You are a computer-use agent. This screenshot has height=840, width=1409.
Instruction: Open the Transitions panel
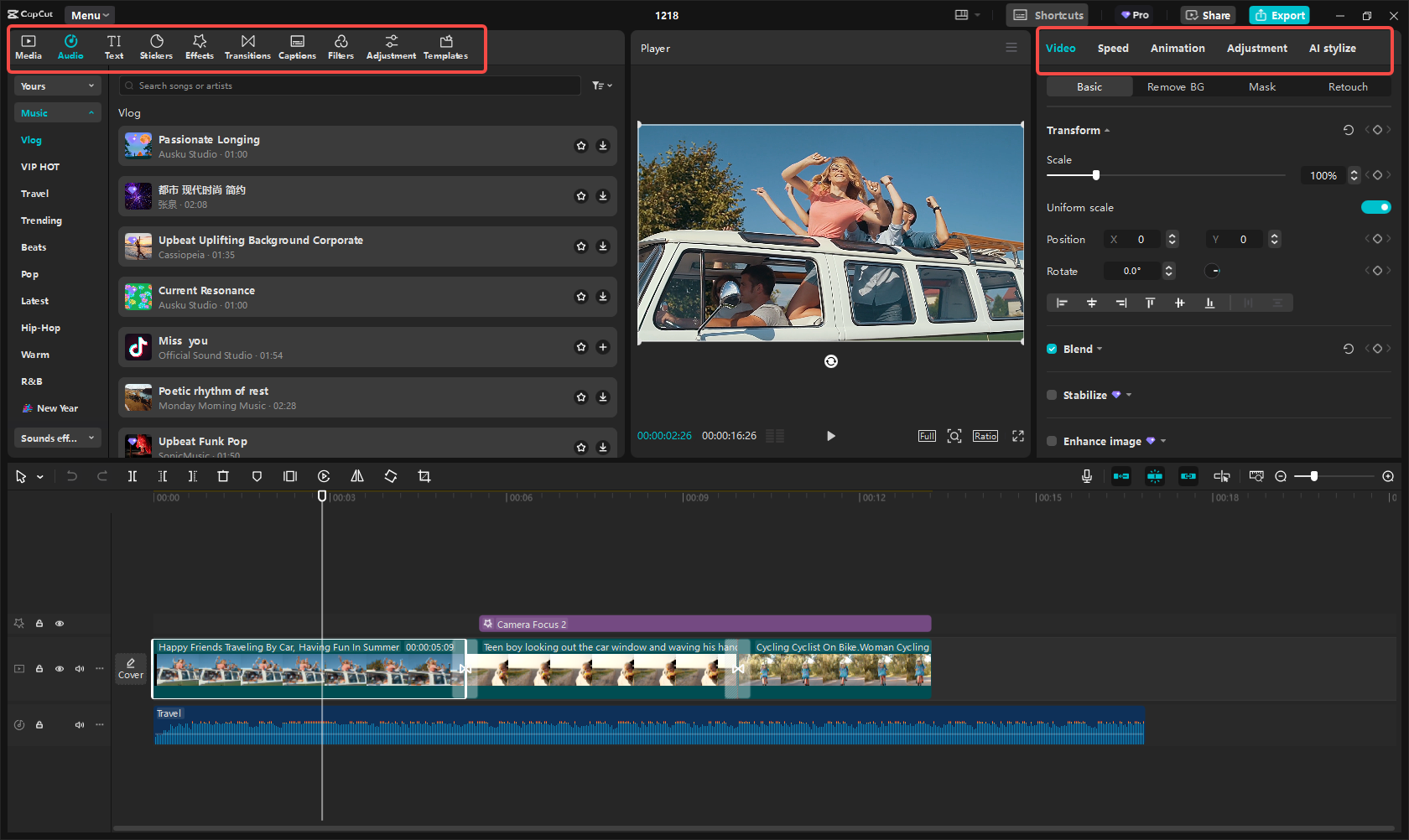pyautogui.click(x=247, y=47)
